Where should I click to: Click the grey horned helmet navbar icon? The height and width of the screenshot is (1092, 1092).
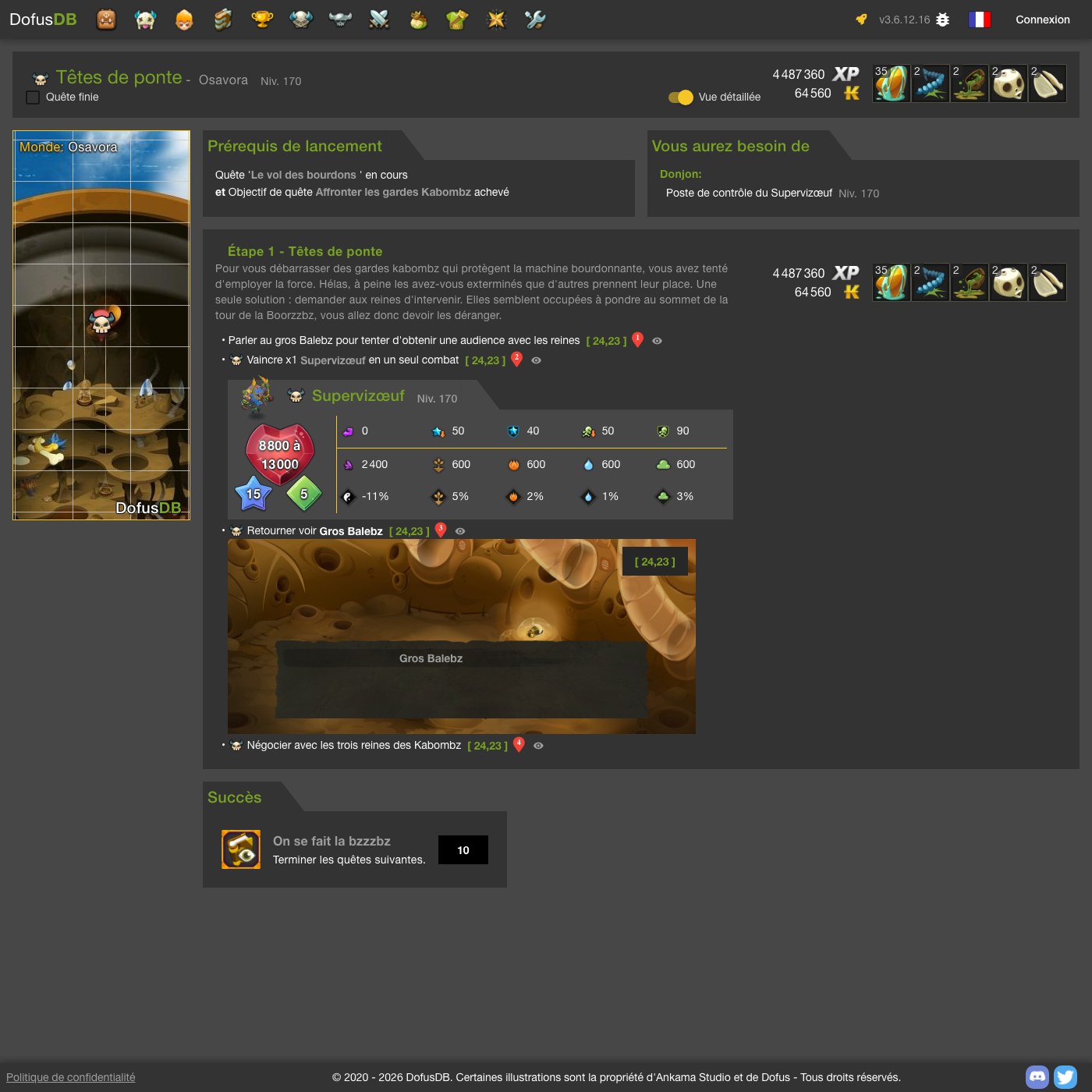tap(340, 19)
